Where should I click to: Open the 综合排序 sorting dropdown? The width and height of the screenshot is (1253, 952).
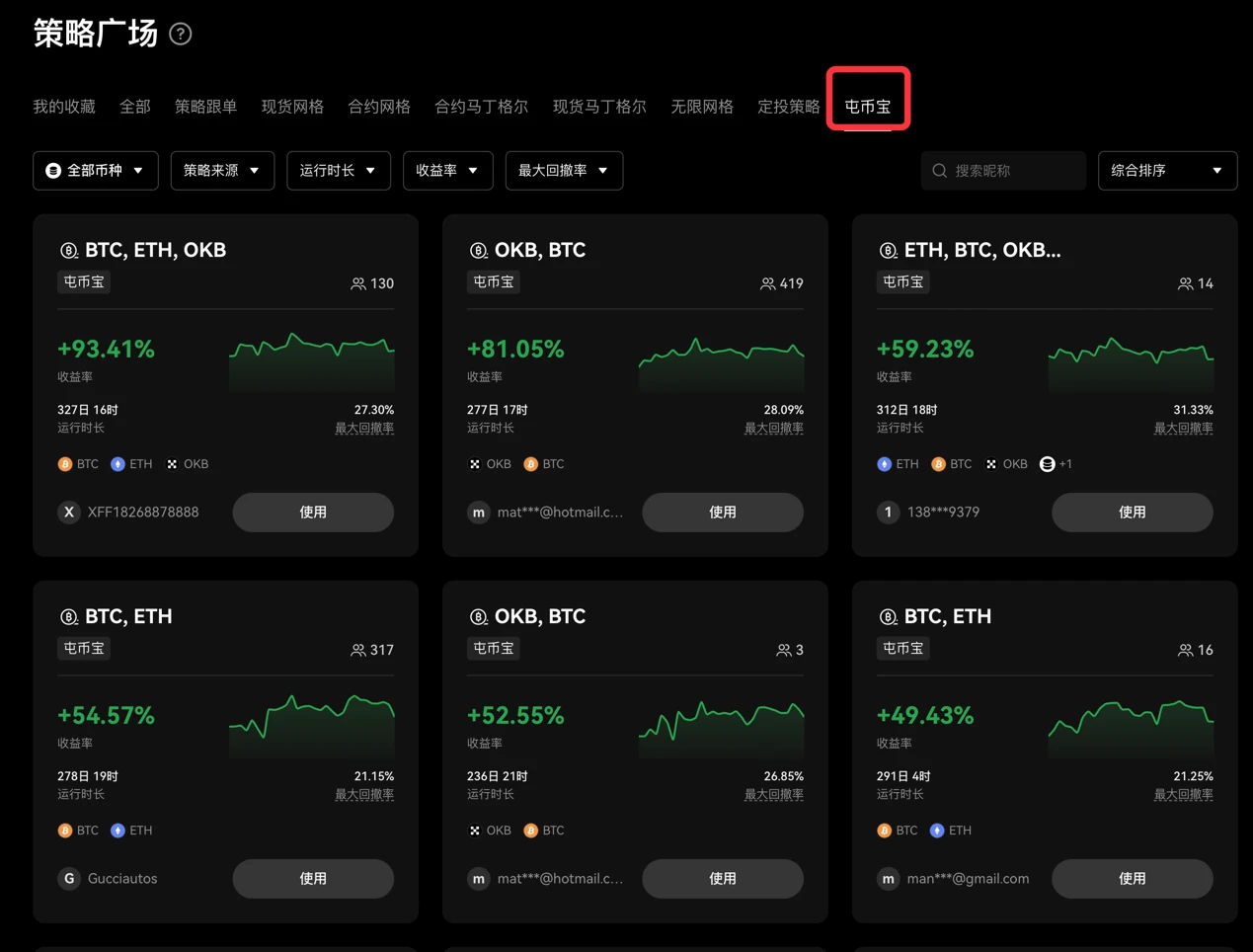click(1167, 171)
